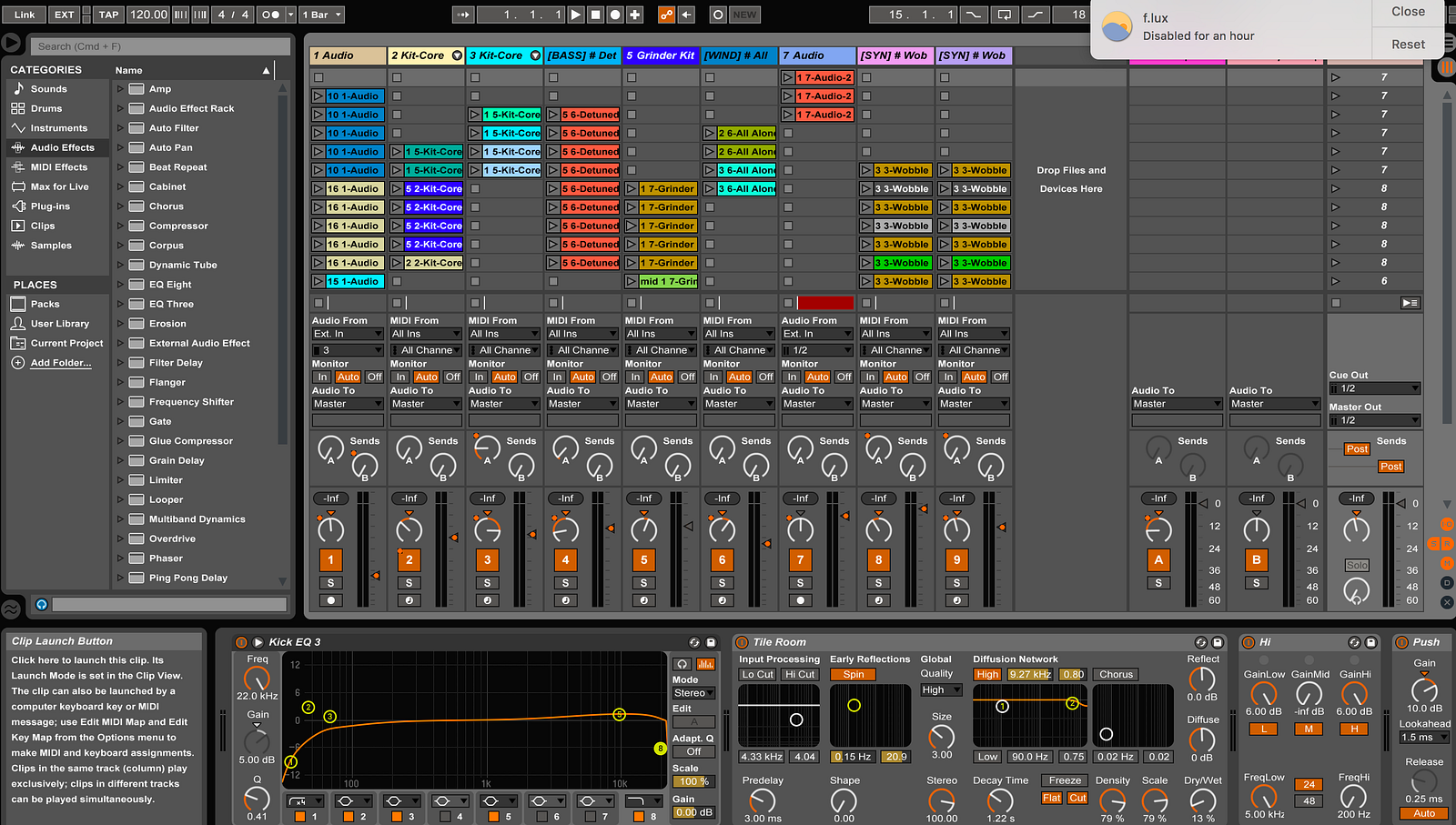Click Back to Arrangement arrow button

pos(686,15)
